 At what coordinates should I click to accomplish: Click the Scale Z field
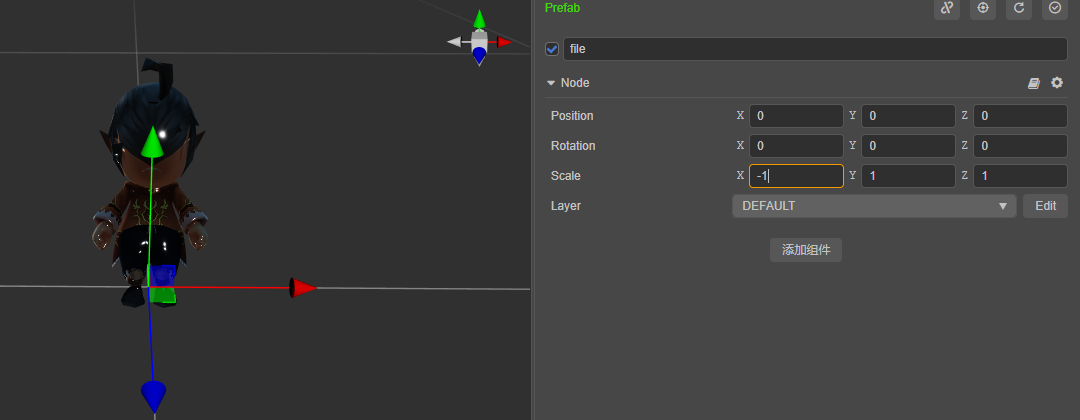(x=1021, y=176)
